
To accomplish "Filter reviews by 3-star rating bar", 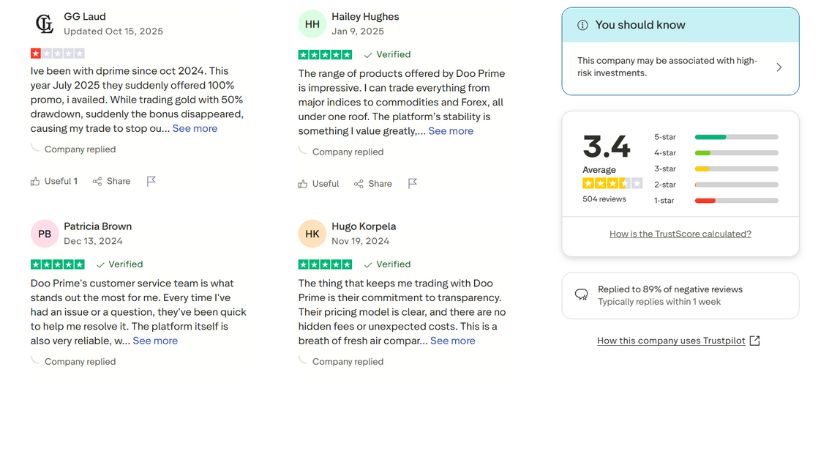I will tap(736, 169).
